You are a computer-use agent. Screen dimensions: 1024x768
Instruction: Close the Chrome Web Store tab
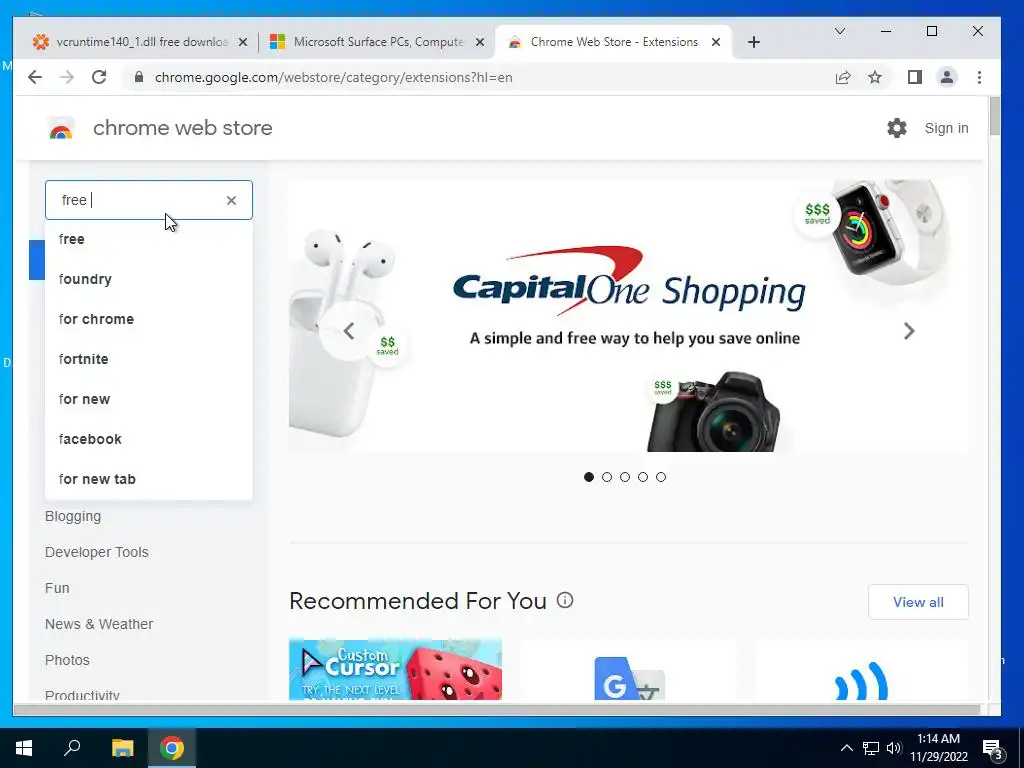tap(716, 42)
